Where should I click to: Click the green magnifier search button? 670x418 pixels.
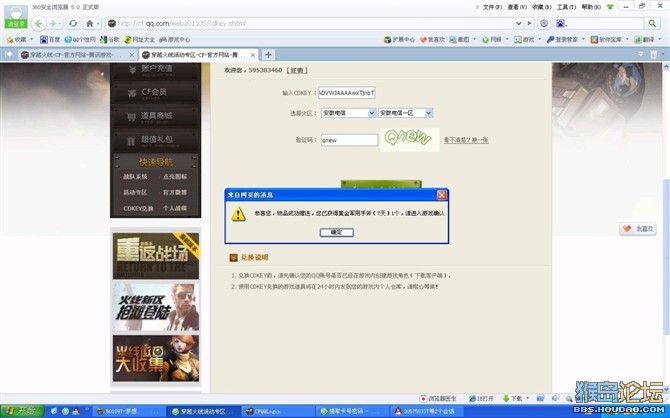[652, 24]
